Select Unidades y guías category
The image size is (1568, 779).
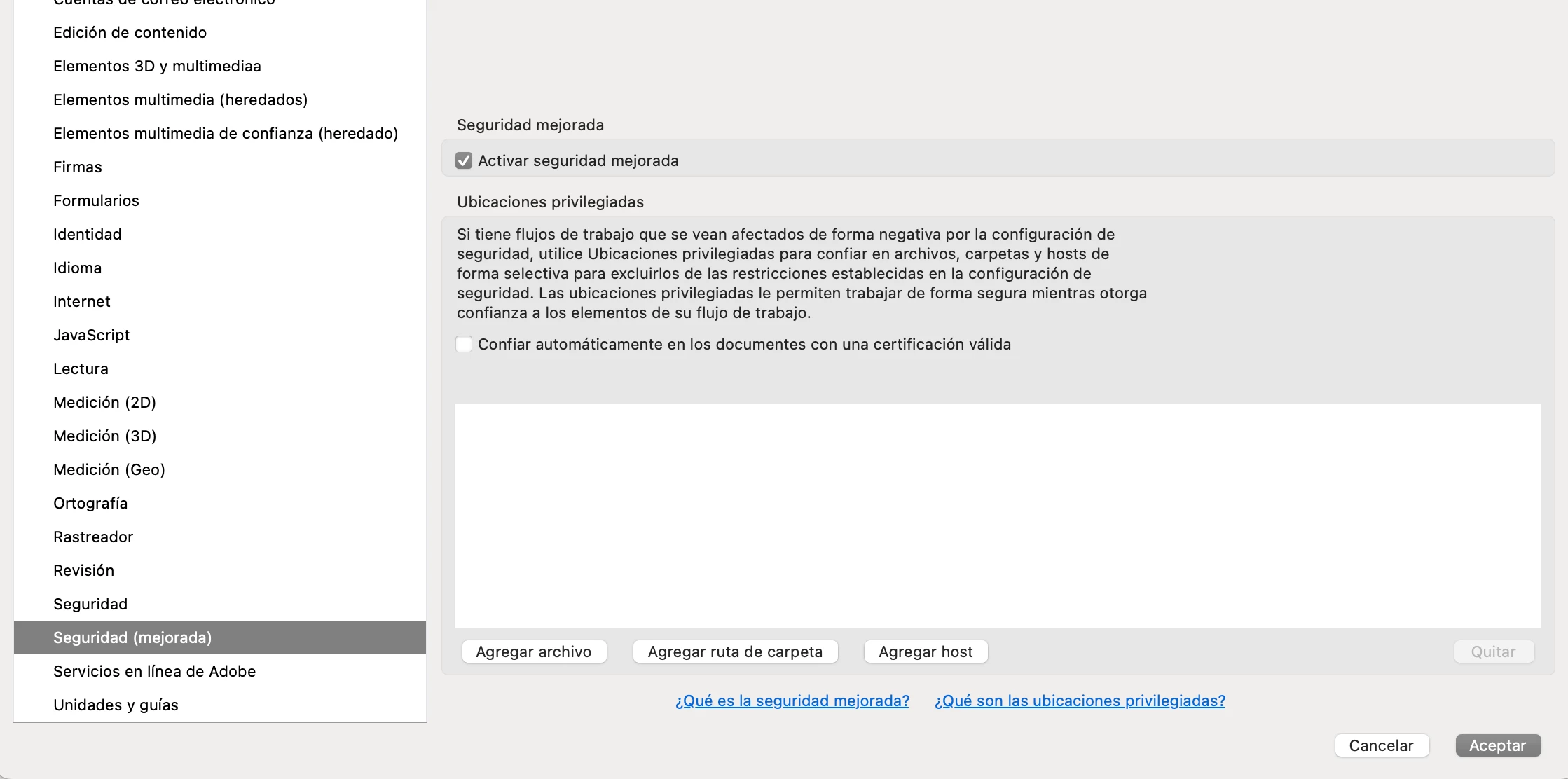pos(116,705)
